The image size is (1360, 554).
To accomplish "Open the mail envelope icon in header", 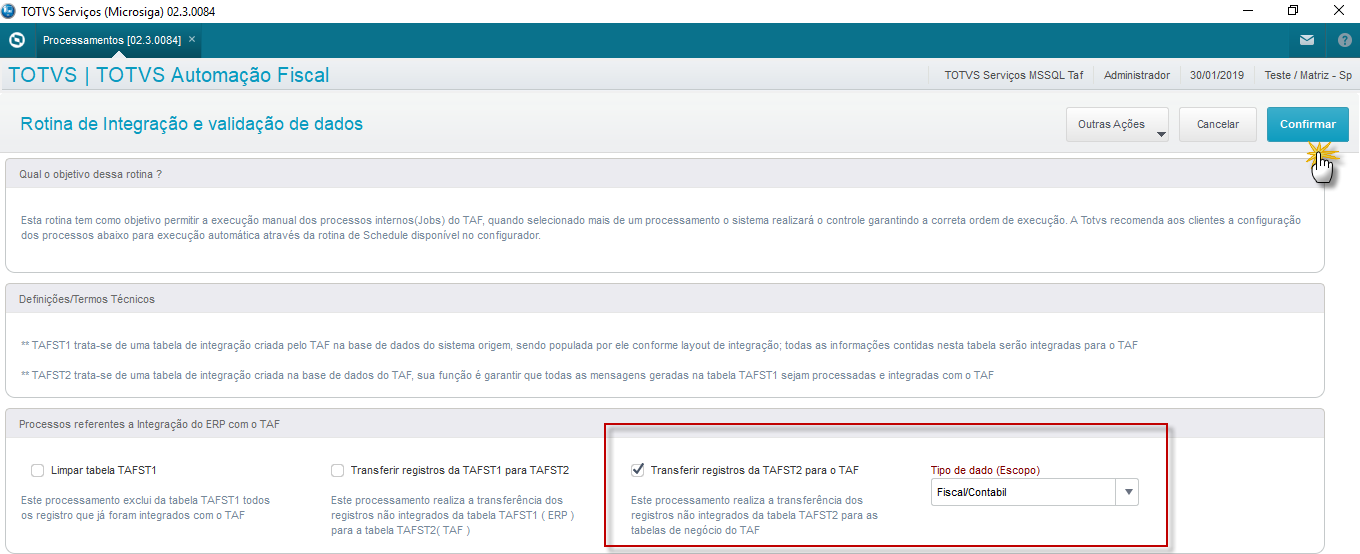I will 1307,41.
